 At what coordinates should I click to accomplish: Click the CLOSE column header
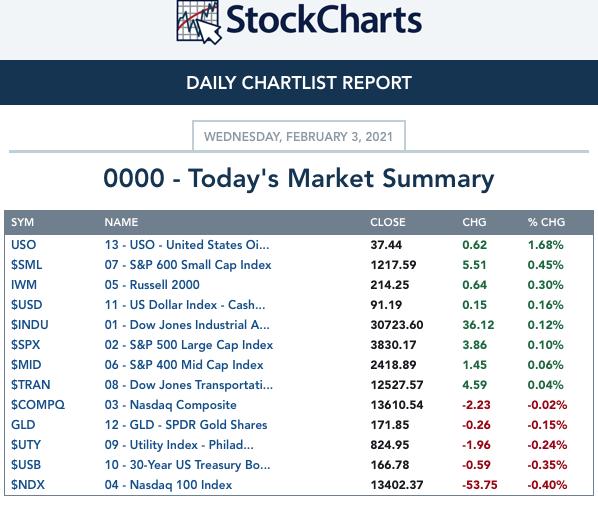click(x=388, y=222)
